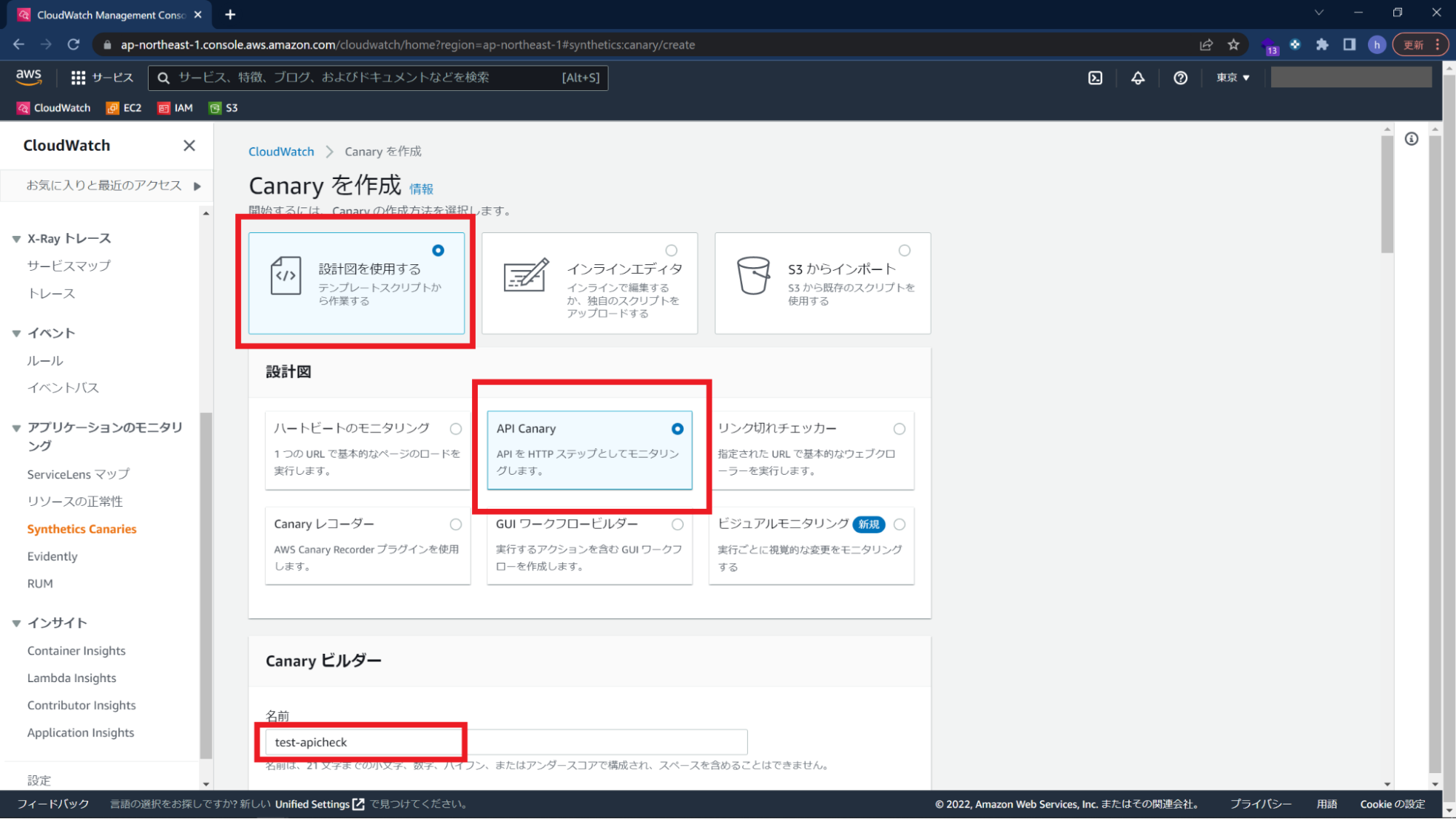Open a new browser tab
Viewport: 1456px width, 819px height.
point(230,15)
